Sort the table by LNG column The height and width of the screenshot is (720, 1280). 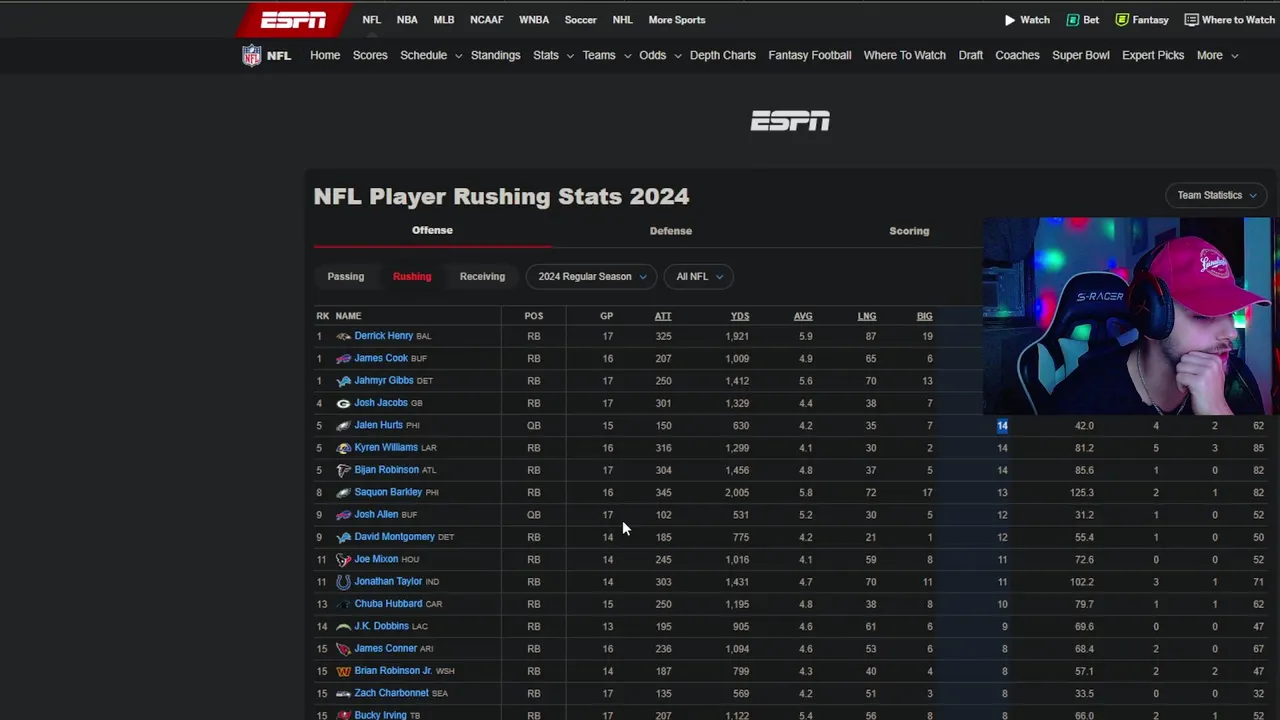[x=867, y=316]
